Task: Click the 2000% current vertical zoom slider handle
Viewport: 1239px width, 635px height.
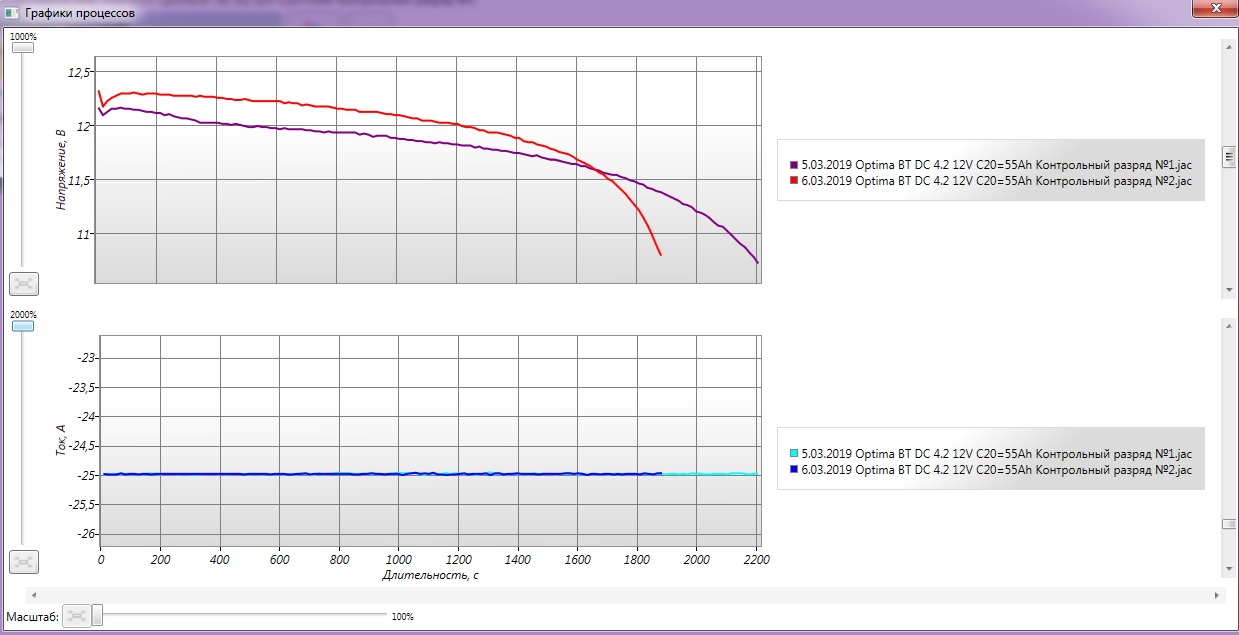Action: (x=22, y=326)
